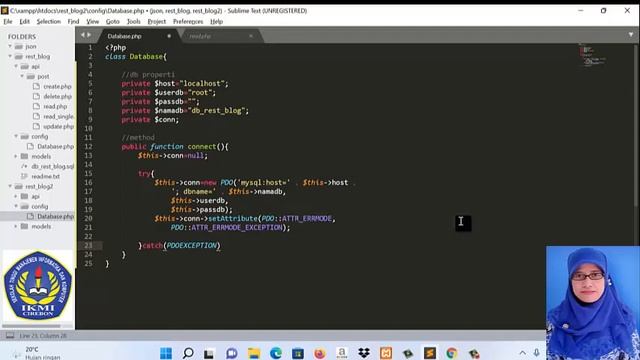Click the minimap code preview
Viewport: 640px width, 360px height.
click(x=591, y=55)
